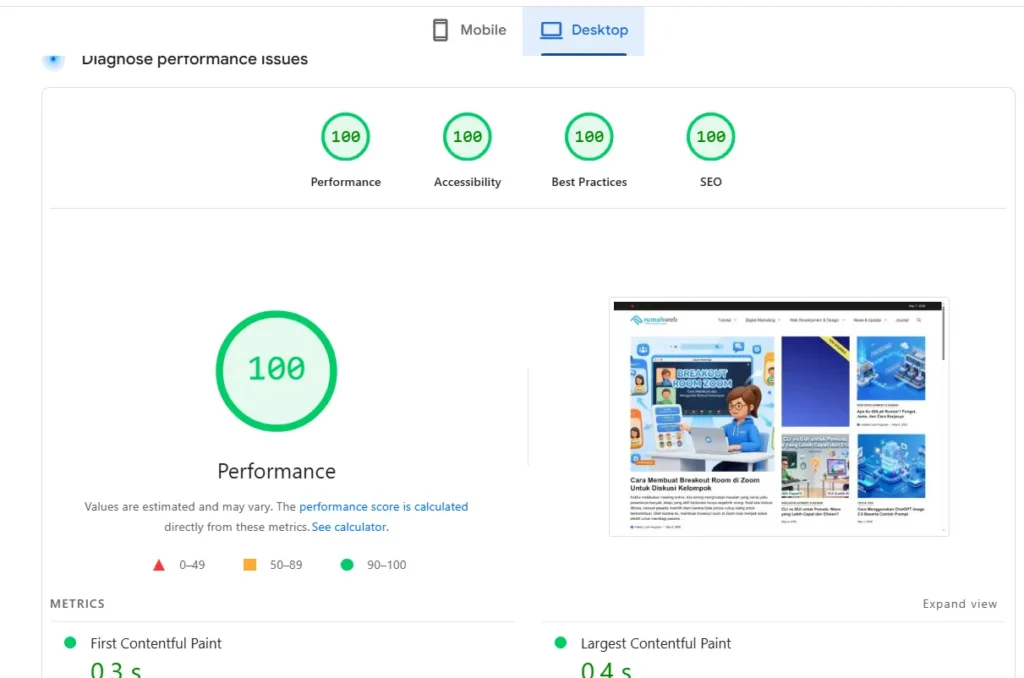
Task: Click the blue icon beside Diagnose heading
Action: (54, 61)
